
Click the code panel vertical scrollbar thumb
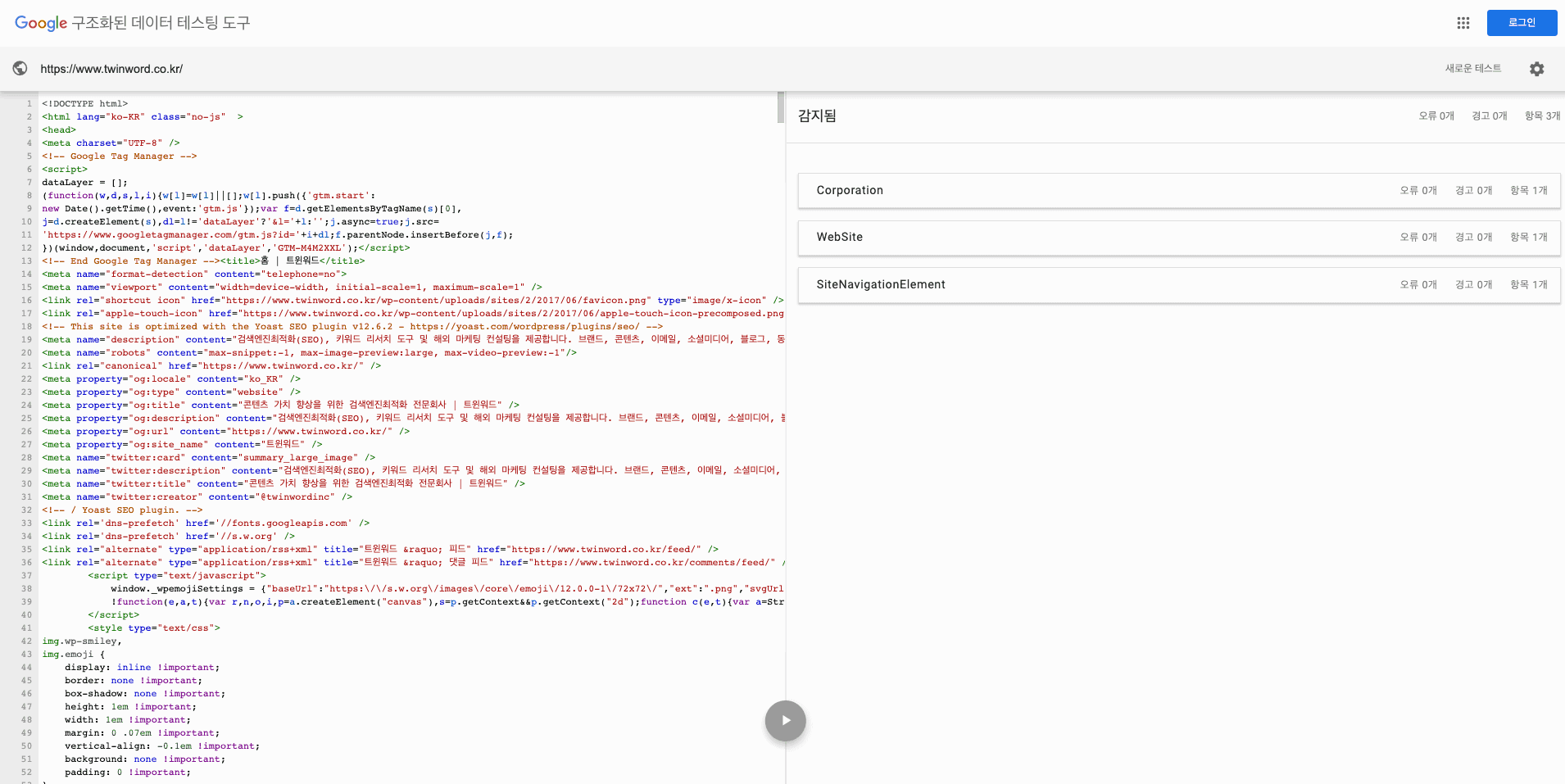780,108
